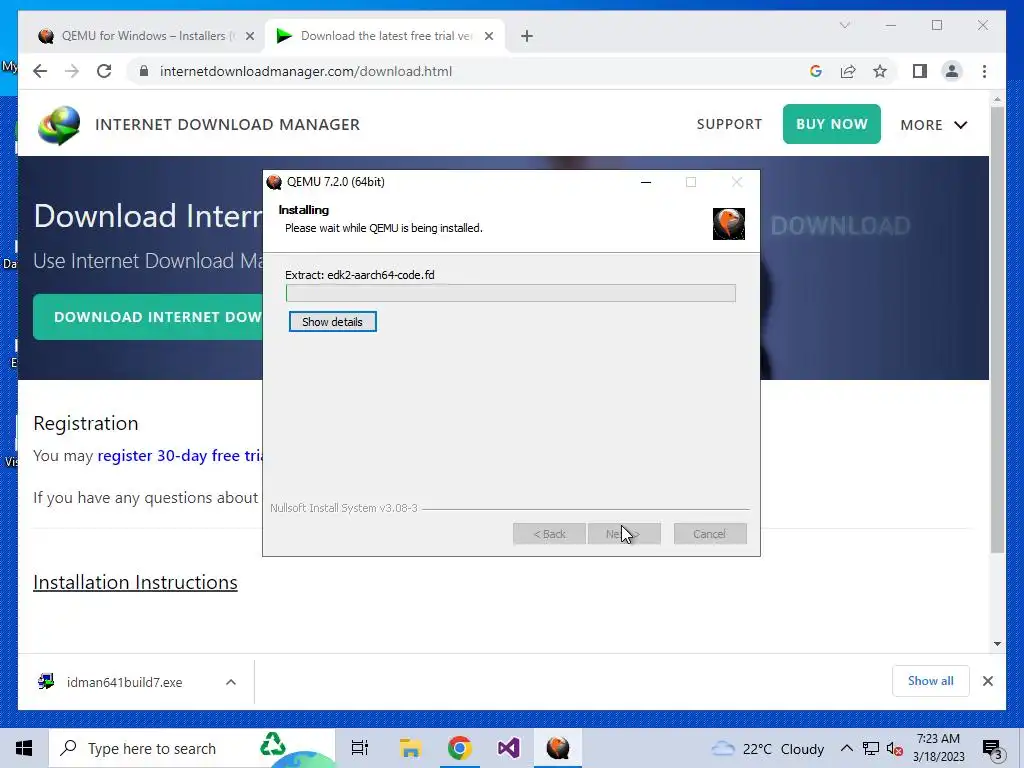Viewport: 1024px width, 768px height.
Task: Click the disabled Back button in installer
Action: (x=549, y=534)
